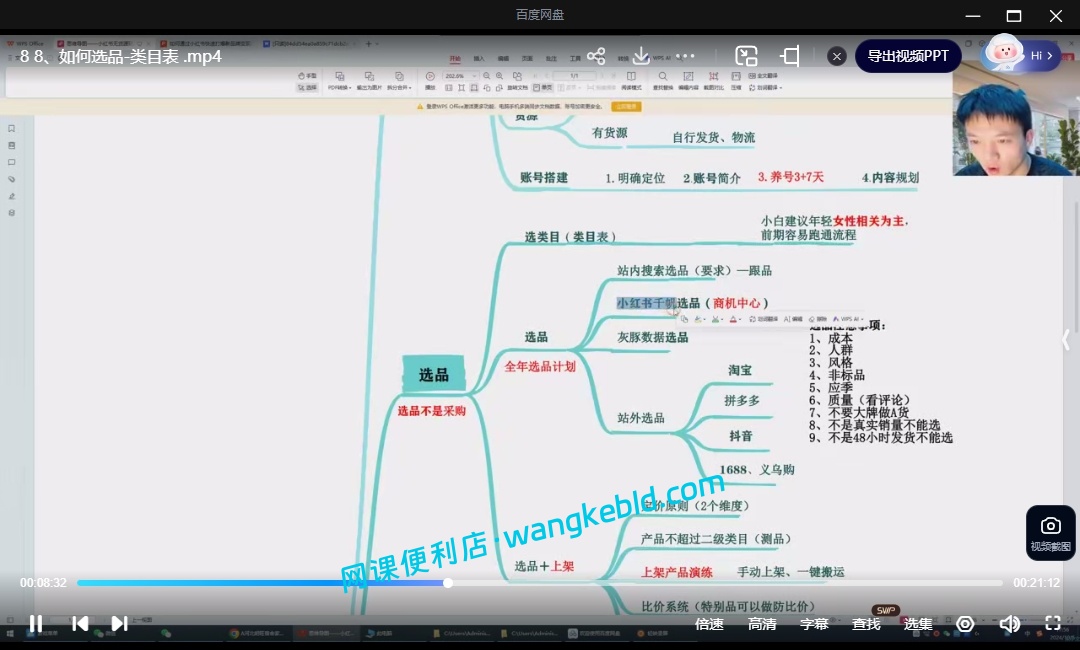
Task: Click the 比价系统（特别品可以做防比价）node
Action: coord(728,607)
